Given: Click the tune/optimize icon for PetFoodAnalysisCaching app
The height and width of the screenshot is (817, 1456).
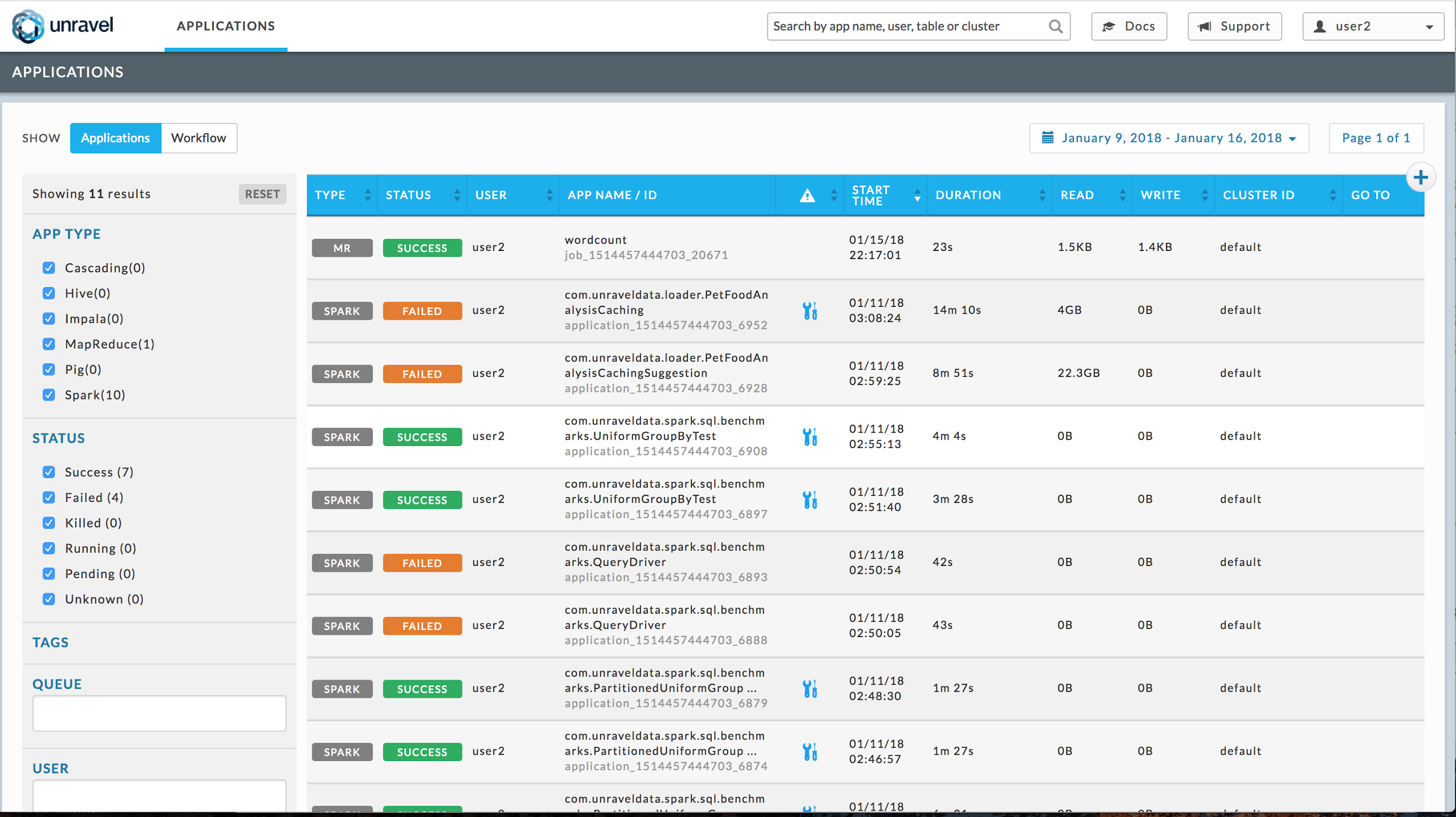Looking at the screenshot, I should click(810, 310).
